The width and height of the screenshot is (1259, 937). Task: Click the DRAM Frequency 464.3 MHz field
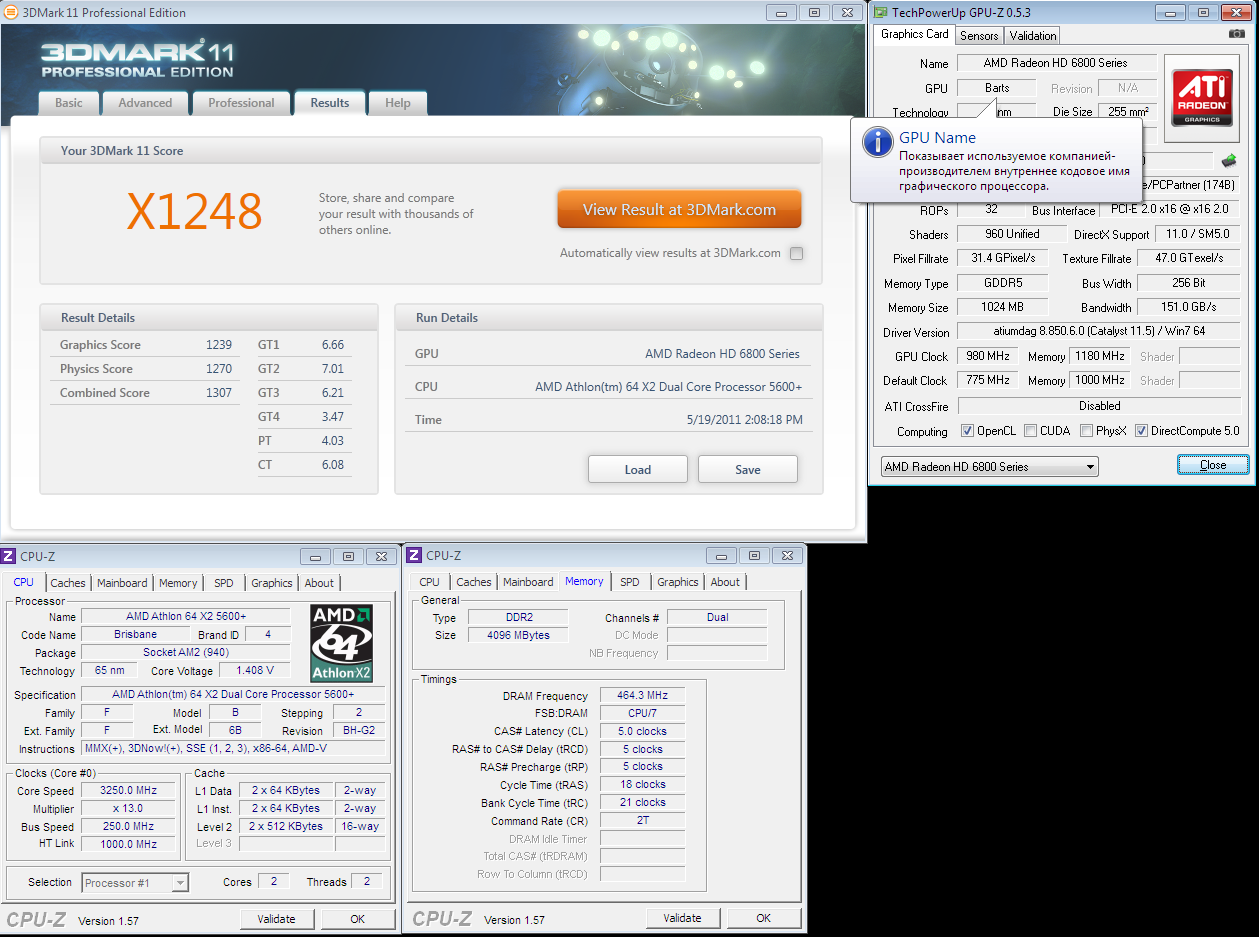[x=642, y=696]
